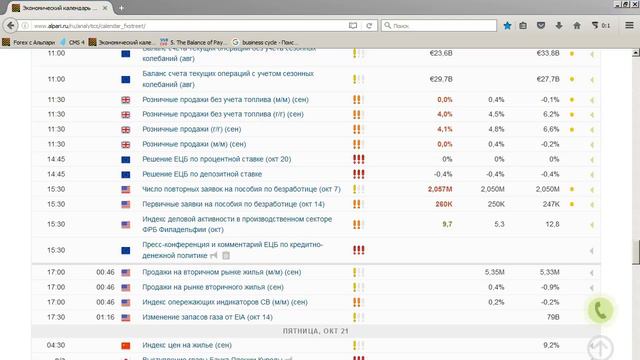Open Решение ЕЦБ по депозитной ставке link
This screenshot has width=640, height=360.
pos(202,174)
